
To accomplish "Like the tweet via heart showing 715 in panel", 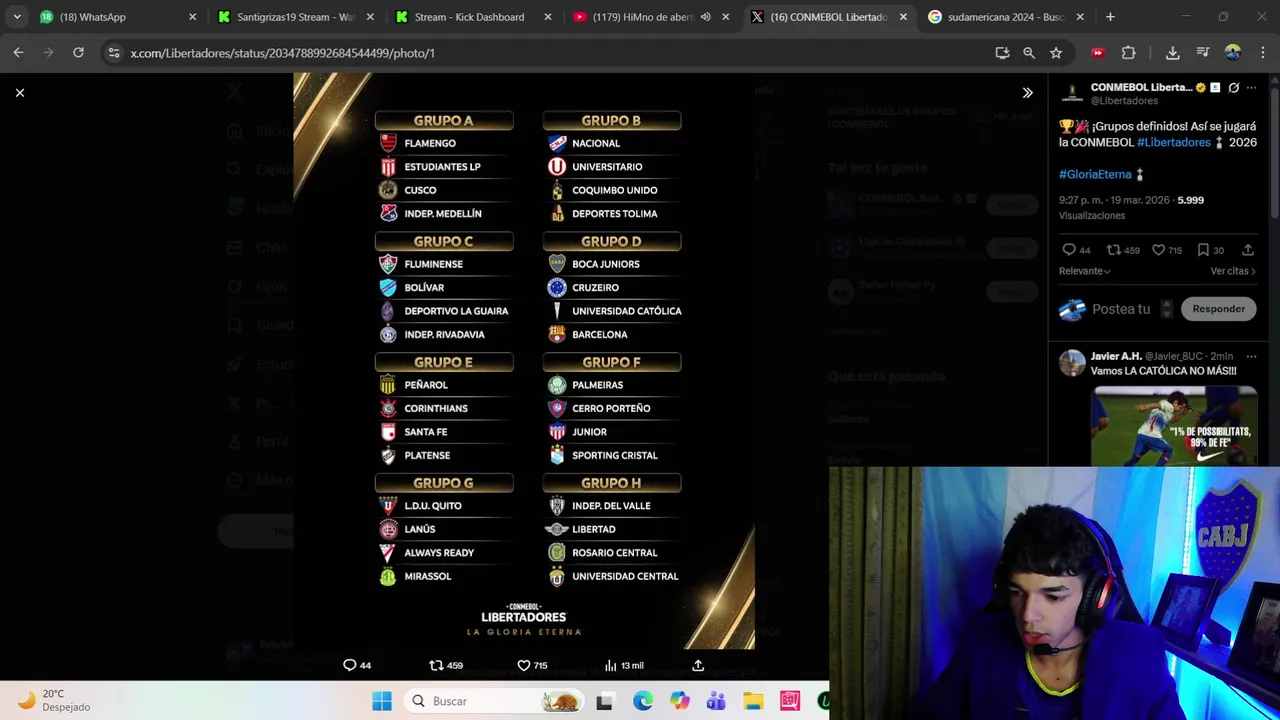I will 1166,250.
